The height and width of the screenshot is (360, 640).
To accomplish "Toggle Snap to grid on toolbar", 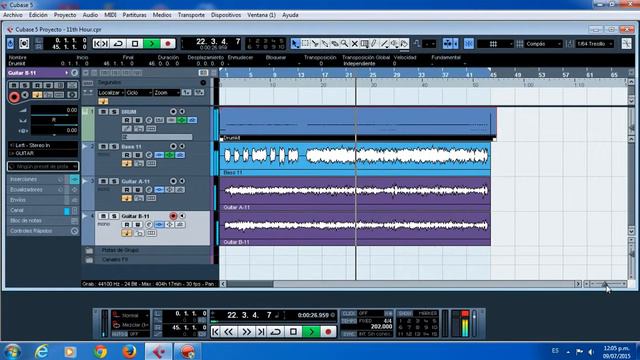I will (x=469, y=44).
